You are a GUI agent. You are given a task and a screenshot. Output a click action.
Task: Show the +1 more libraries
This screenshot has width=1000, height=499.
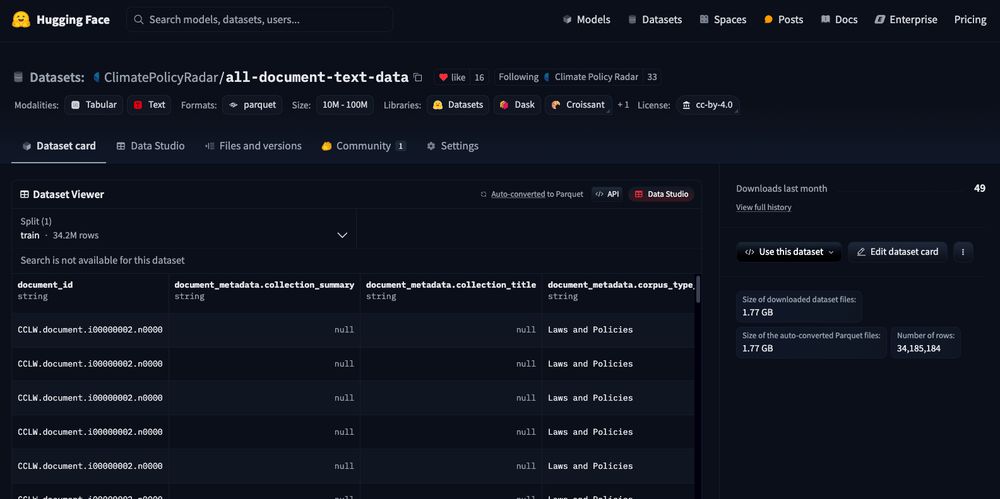pyautogui.click(x=623, y=105)
